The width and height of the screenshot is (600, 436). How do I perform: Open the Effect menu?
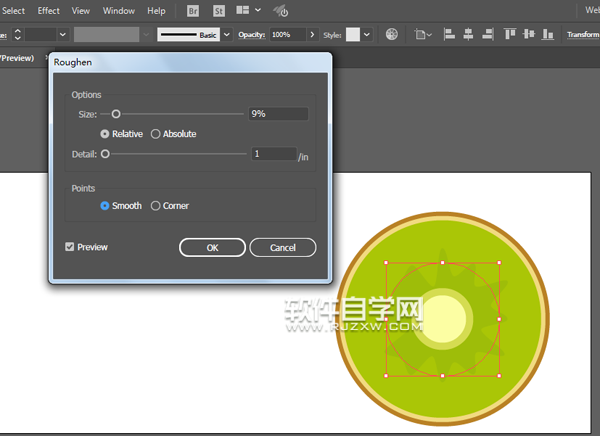pos(48,10)
